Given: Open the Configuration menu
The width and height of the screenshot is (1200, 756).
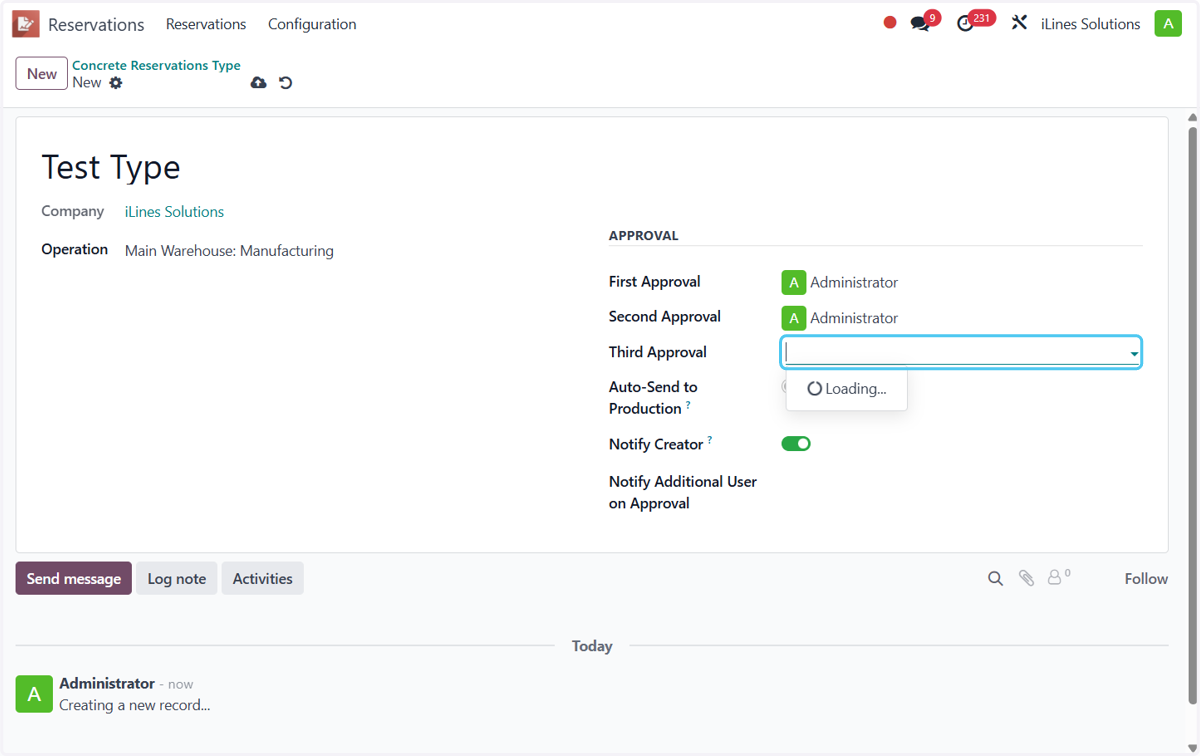Looking at the screenshot, I should click(312, 24).
